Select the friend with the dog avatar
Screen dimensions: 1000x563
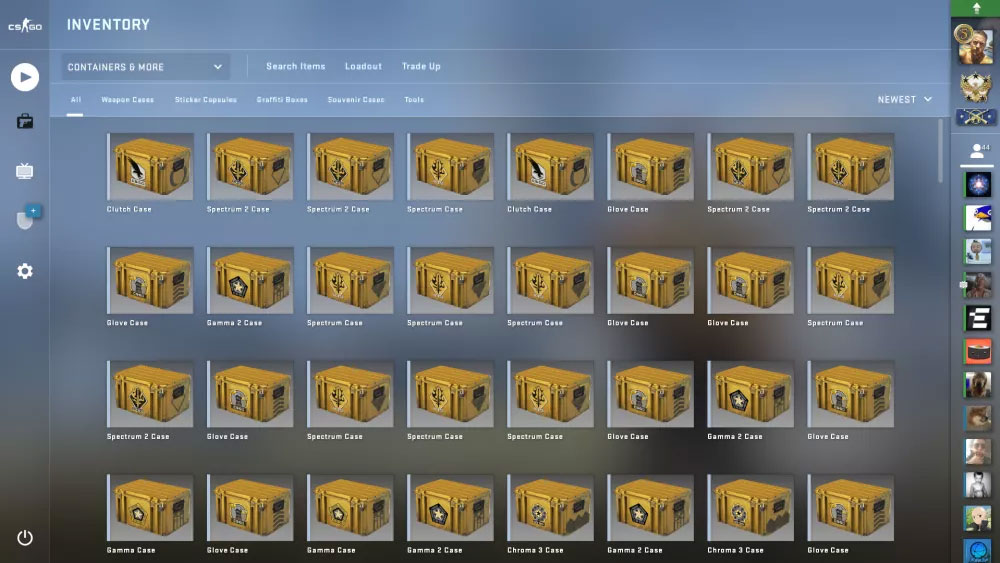(x=978, y=384)
